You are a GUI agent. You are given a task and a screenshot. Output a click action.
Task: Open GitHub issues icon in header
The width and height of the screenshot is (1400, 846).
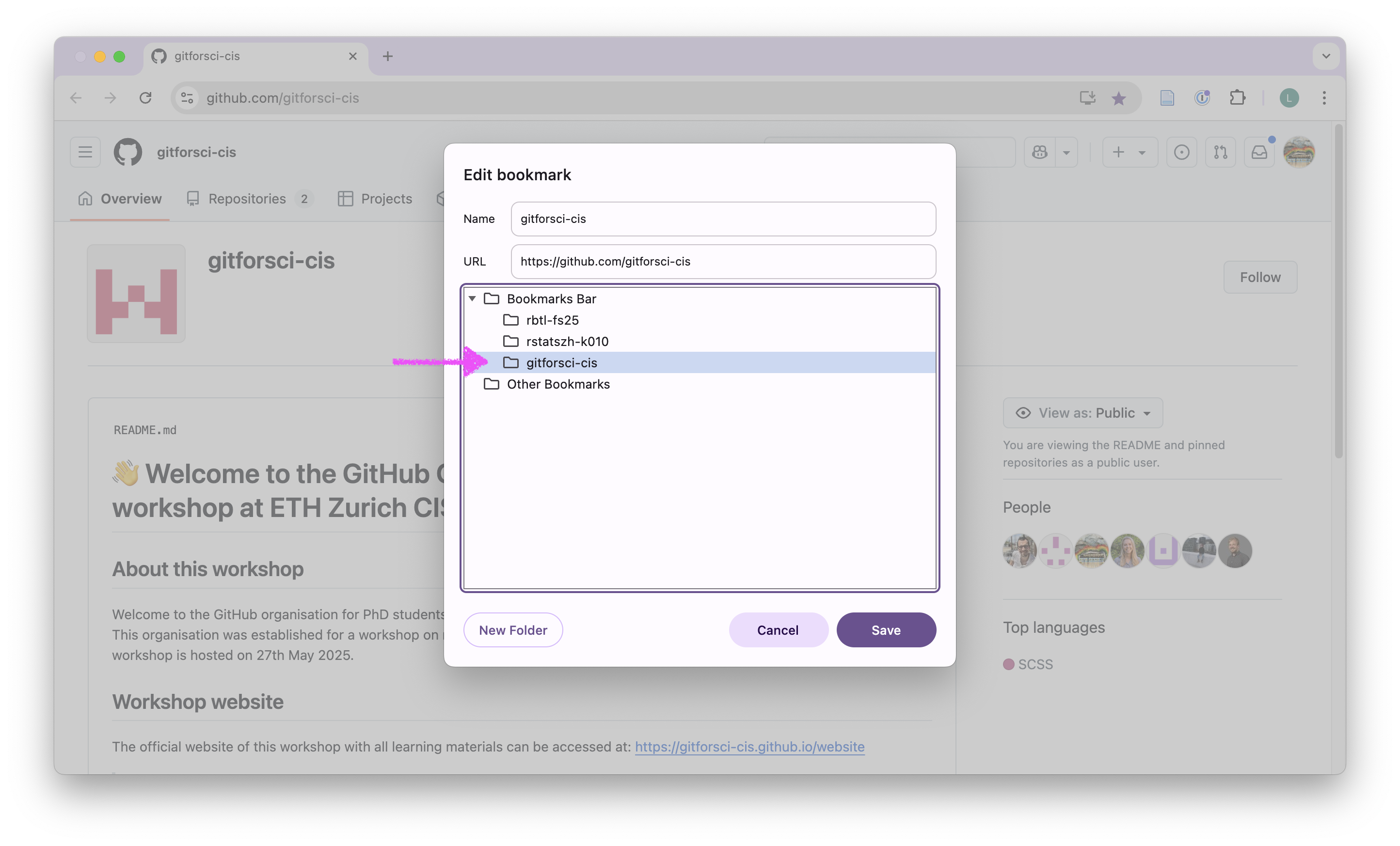(1182, 152)
